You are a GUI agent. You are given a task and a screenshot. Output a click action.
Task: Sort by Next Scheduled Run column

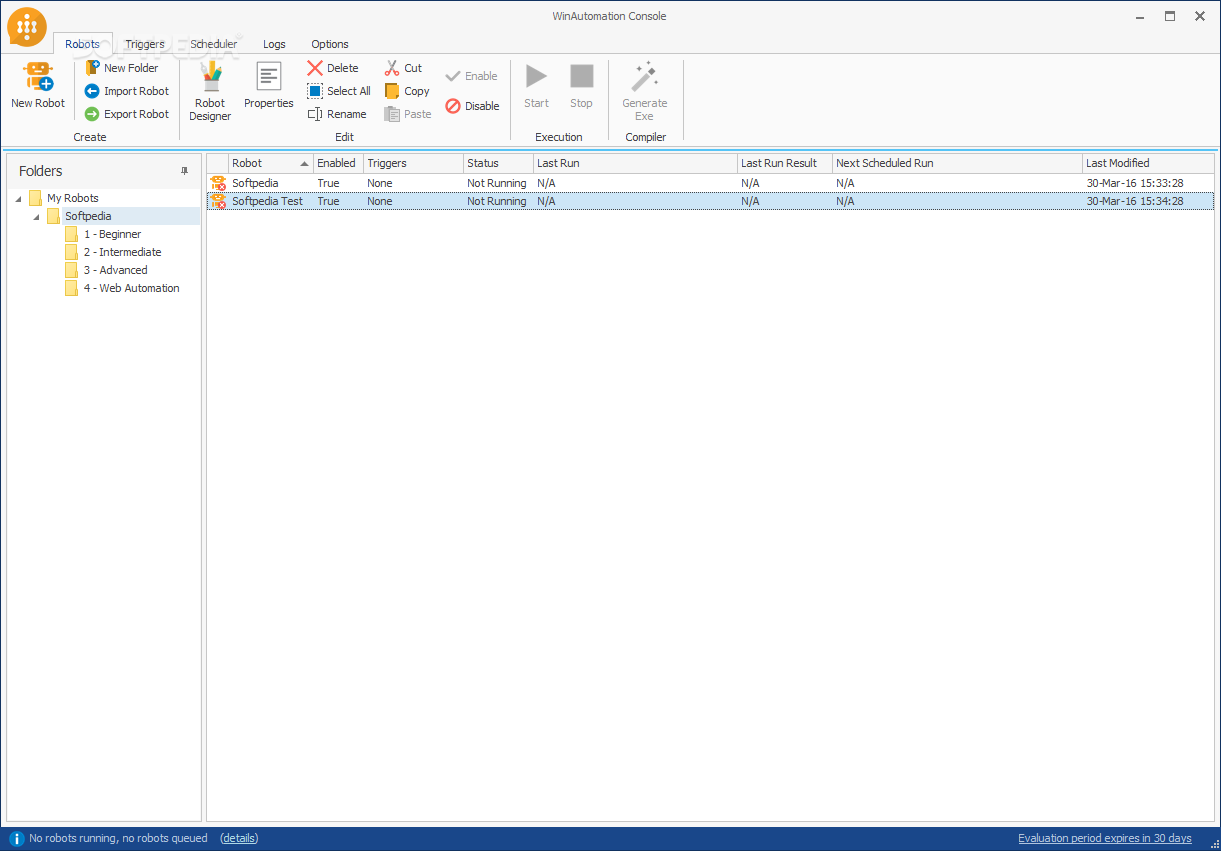tap(957, 163)
